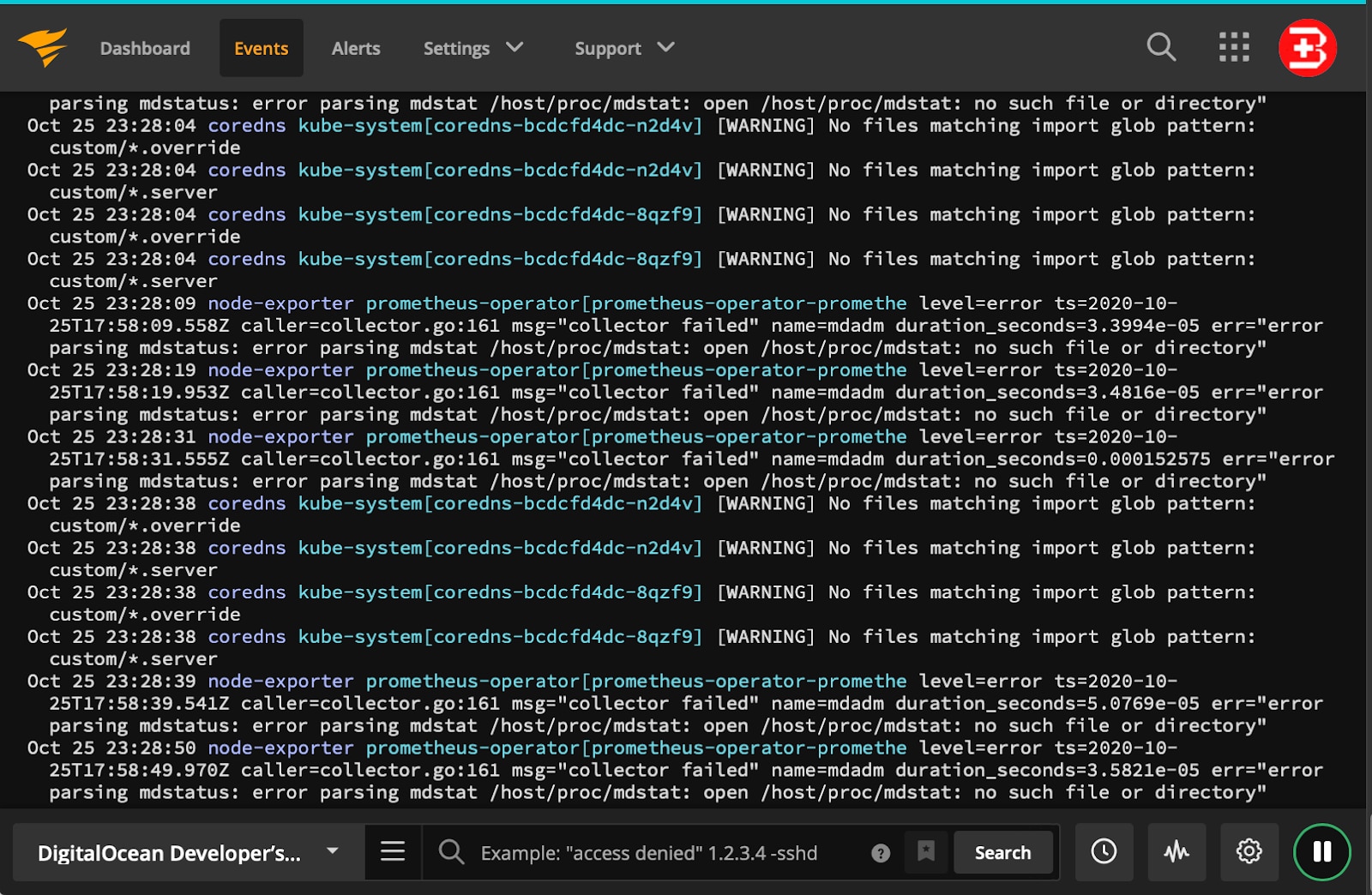Open the log velocity graph icon
Image resolution: width=1372 pixels, height=895 pixels.
pyautogui.click(x=1176, y=852)
